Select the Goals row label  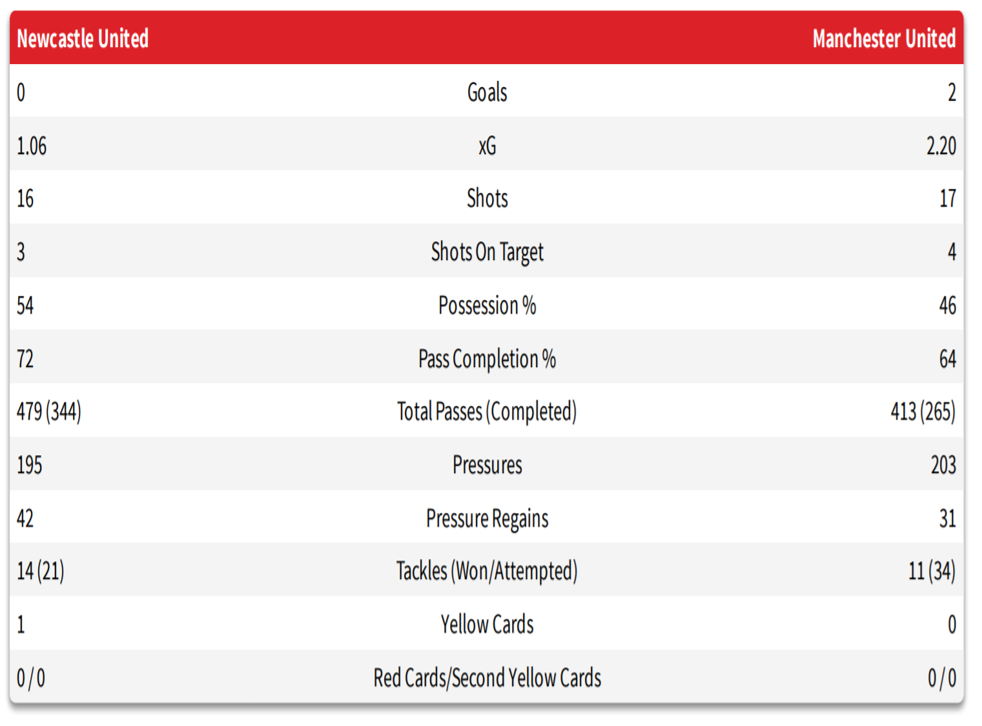[487, 93]
